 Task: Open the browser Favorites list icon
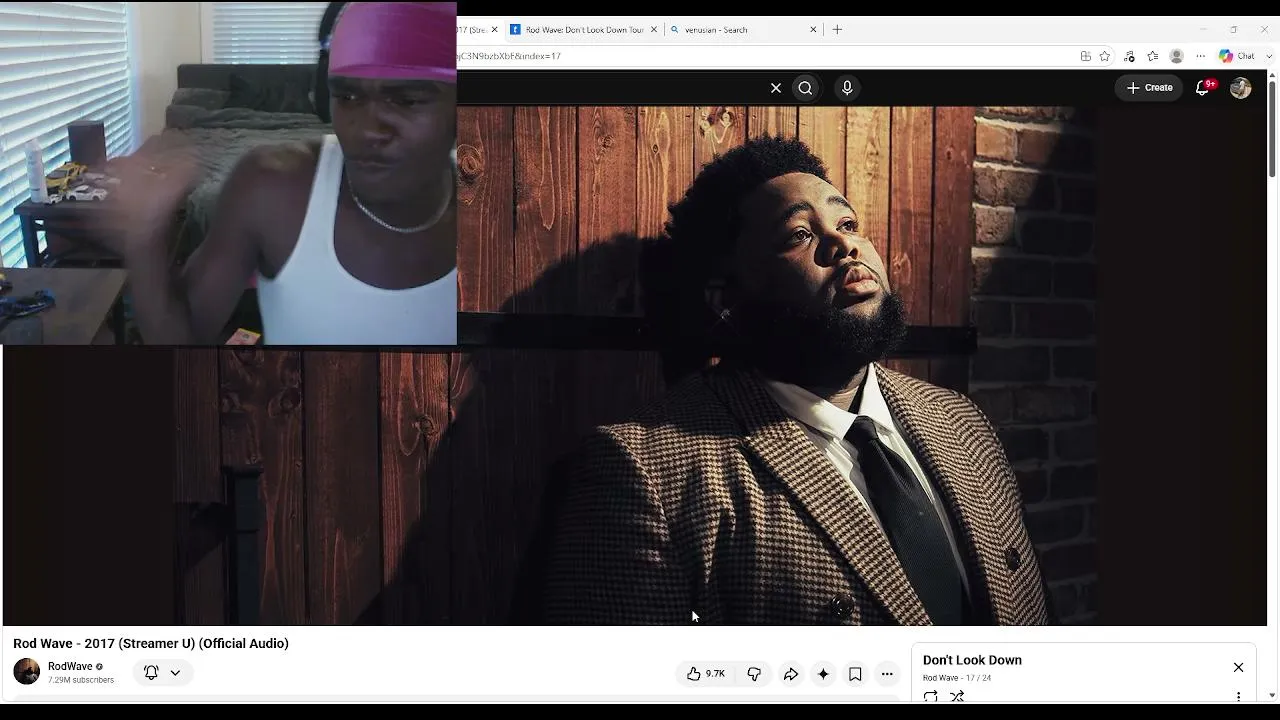1153,56
